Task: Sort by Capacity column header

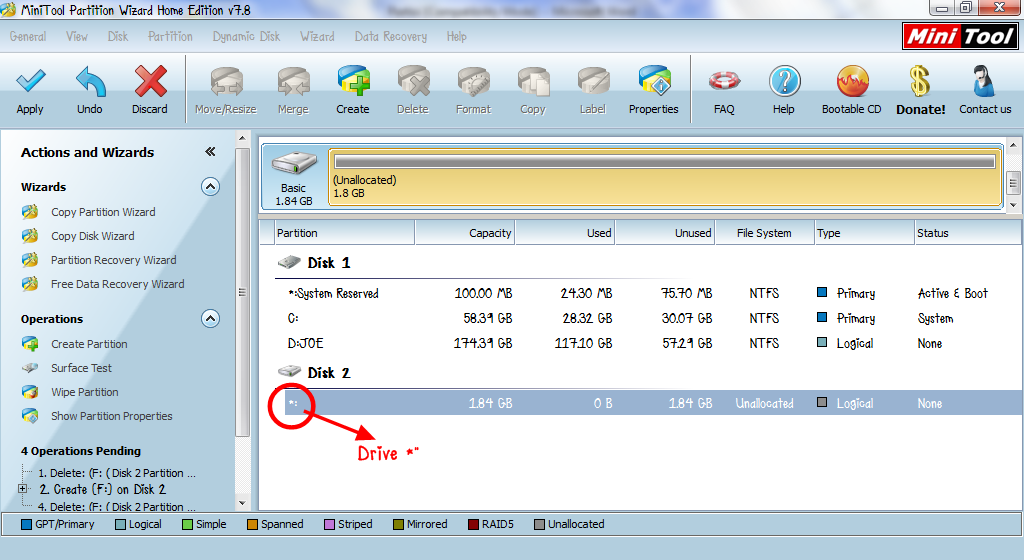Action: tap(465, 233)
